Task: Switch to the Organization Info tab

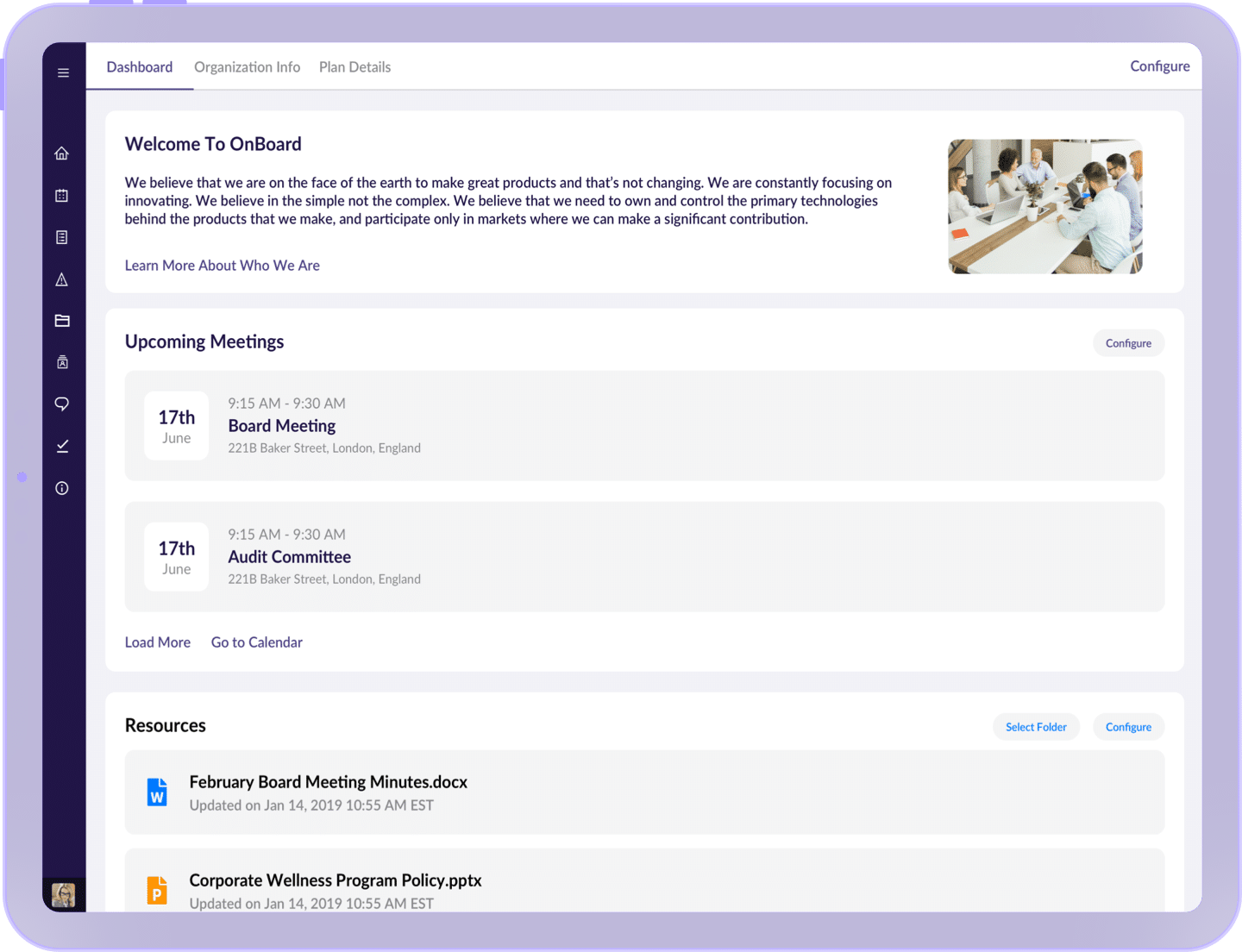Action: coord(247,67)
